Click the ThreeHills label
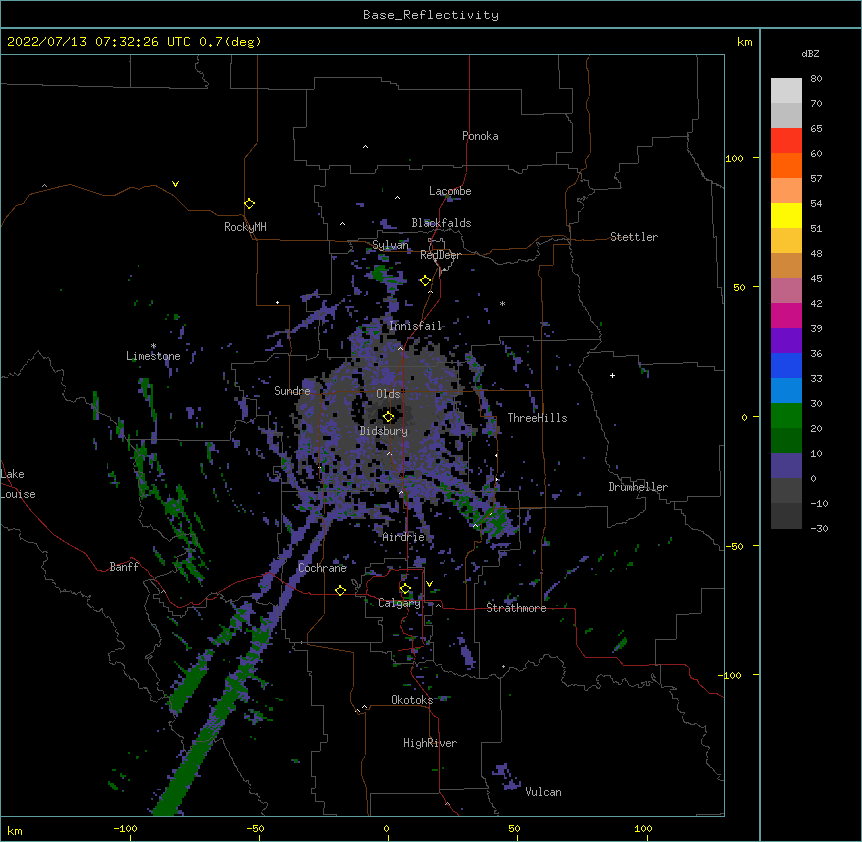The height and width of the screenshot is (842, 862). pyautogui.click(x=538, y=418)
